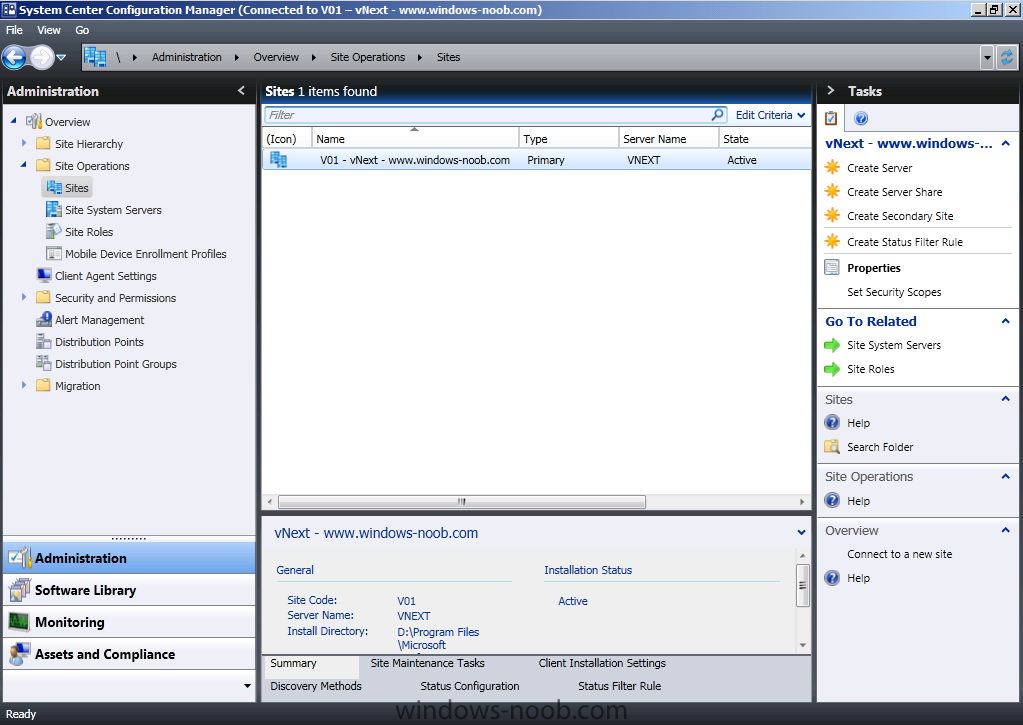Switch to Software Library workspace
This screenshot has width=1023, height=725.
click(x=129, y=590)
